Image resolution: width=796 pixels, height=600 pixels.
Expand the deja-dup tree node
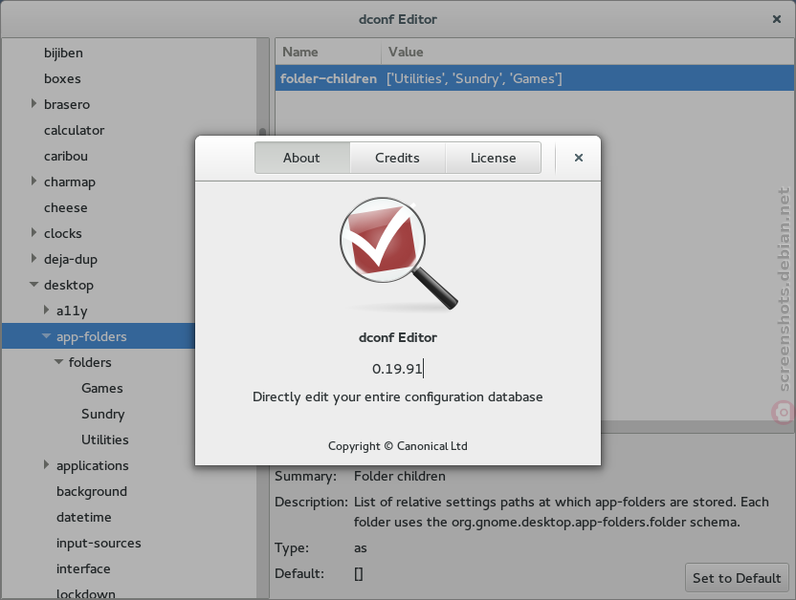click(34, 258)
